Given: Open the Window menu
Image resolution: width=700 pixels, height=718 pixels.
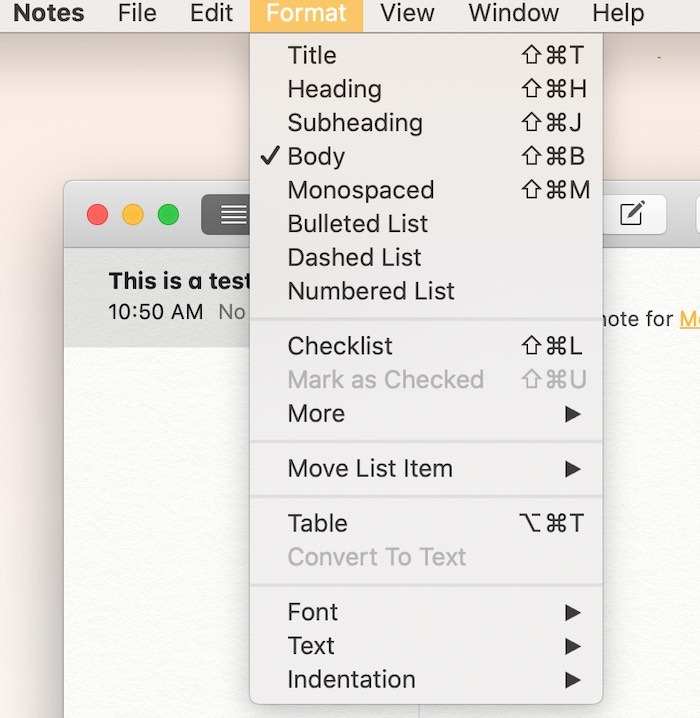Looking at the screenshot, I should (514, 13).
